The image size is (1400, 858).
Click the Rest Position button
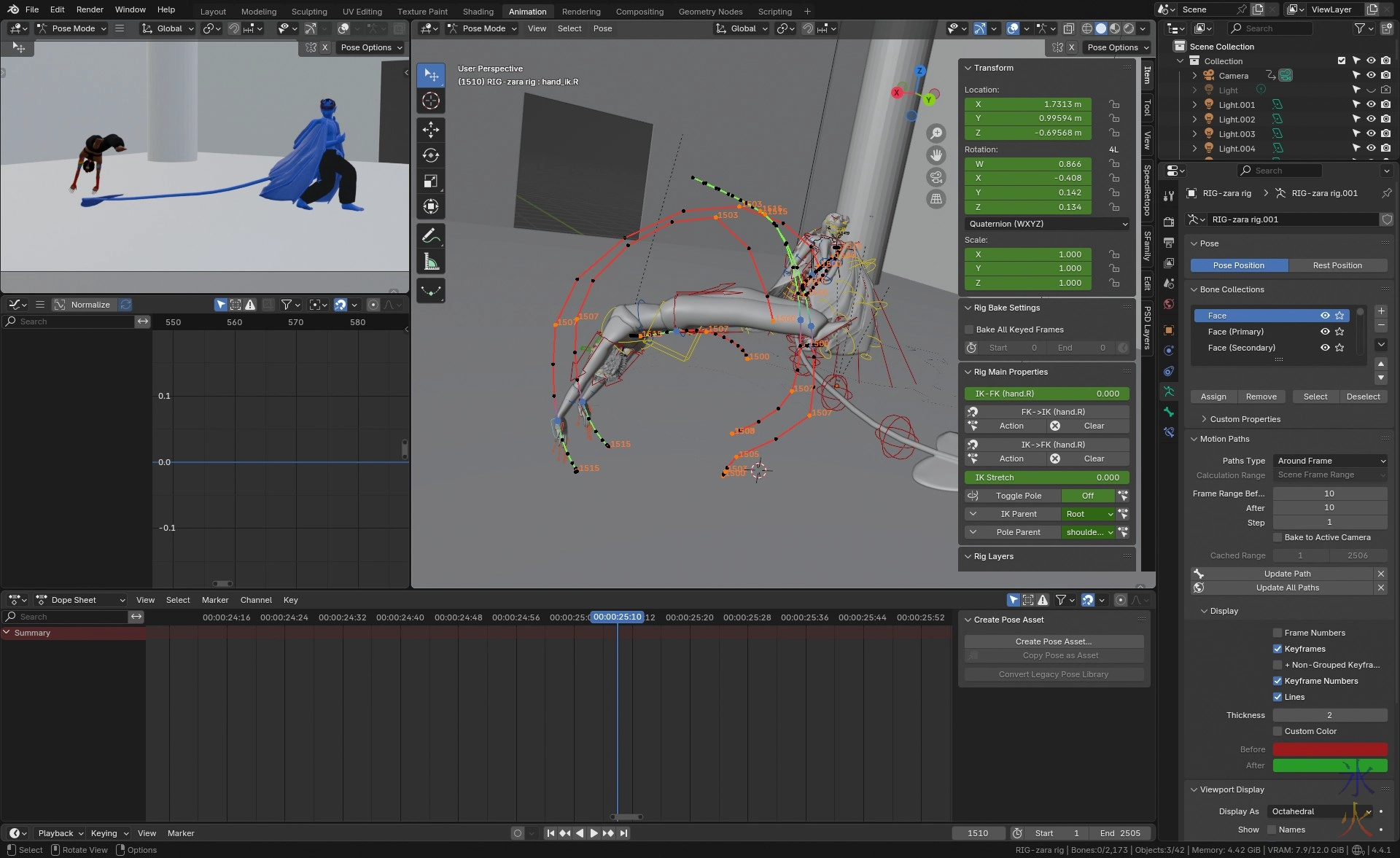pos(1337,265)
